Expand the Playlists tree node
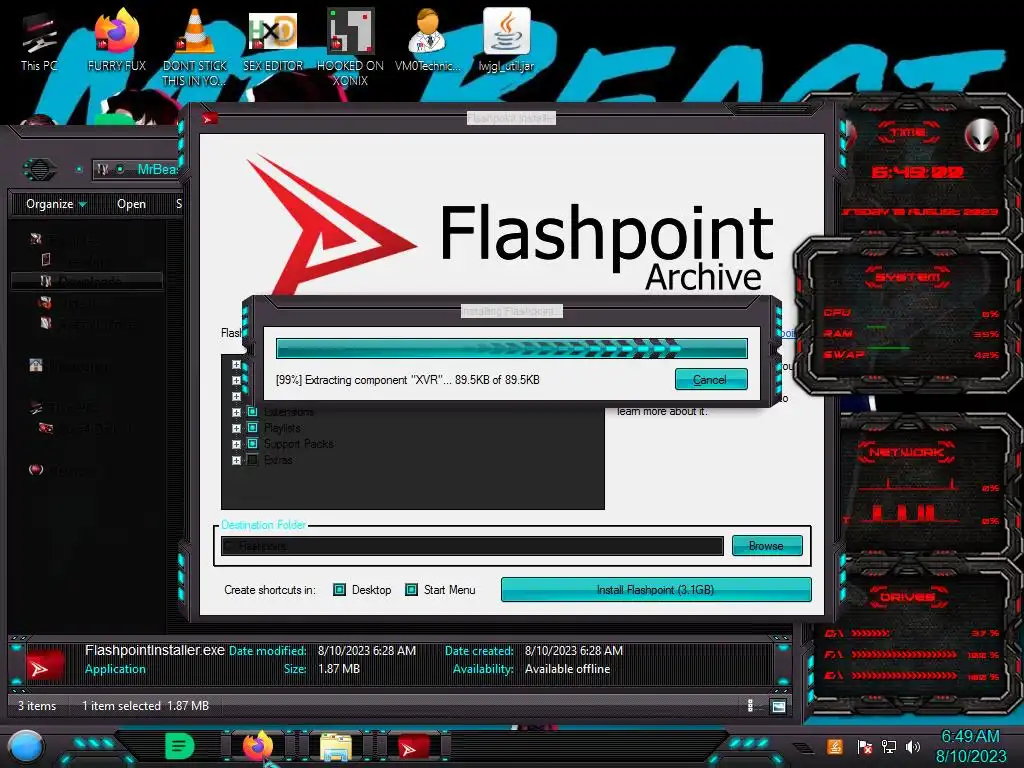1024x768 pixels. click(236, 428)
